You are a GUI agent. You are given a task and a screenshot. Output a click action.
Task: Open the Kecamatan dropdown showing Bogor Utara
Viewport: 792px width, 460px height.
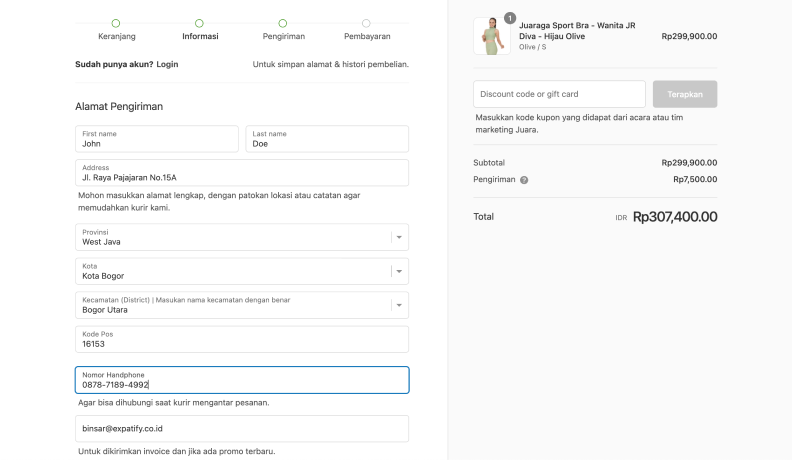(x=242, y=305)
